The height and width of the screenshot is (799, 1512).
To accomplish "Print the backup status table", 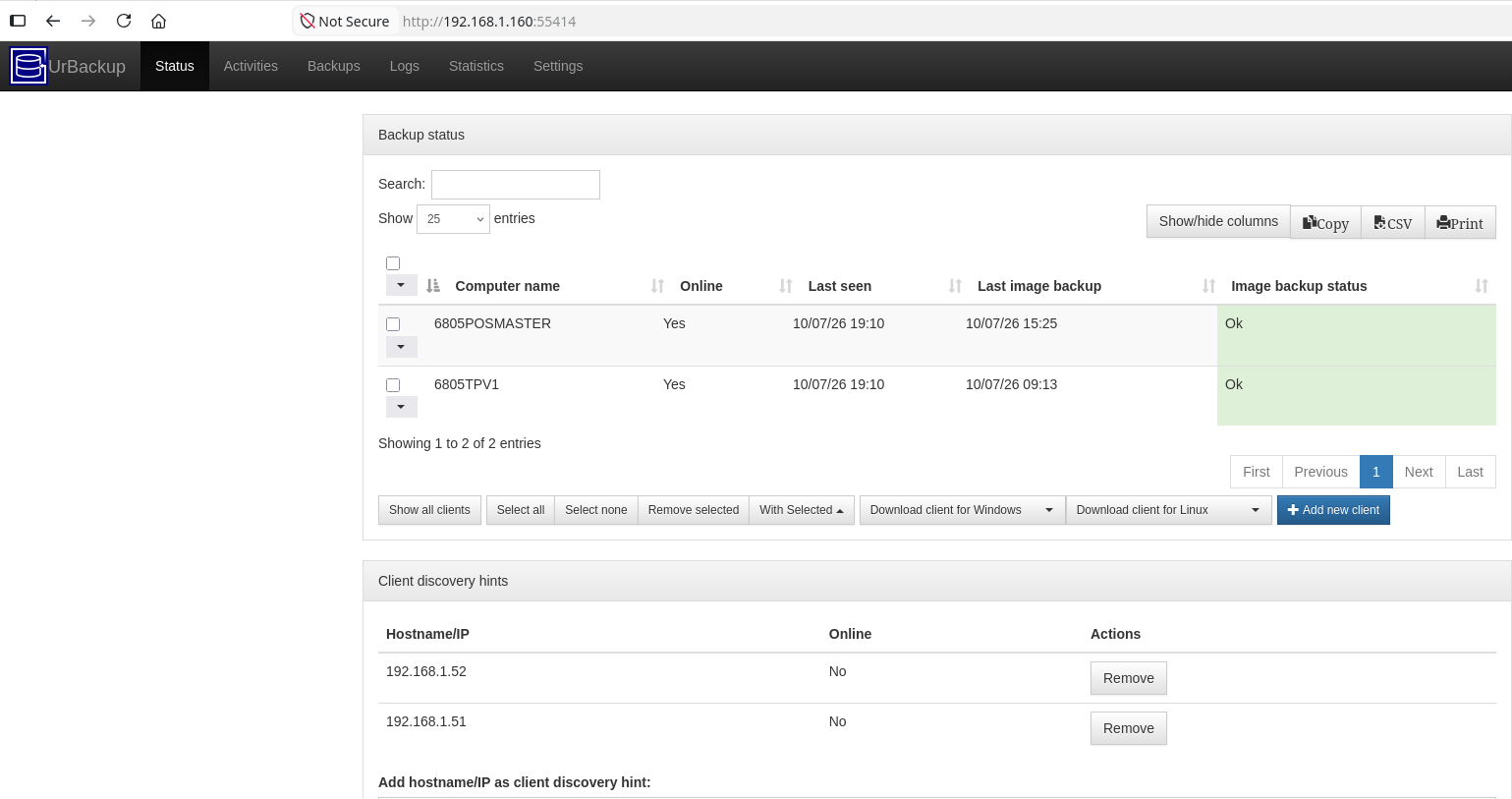I will point(1461,223).
